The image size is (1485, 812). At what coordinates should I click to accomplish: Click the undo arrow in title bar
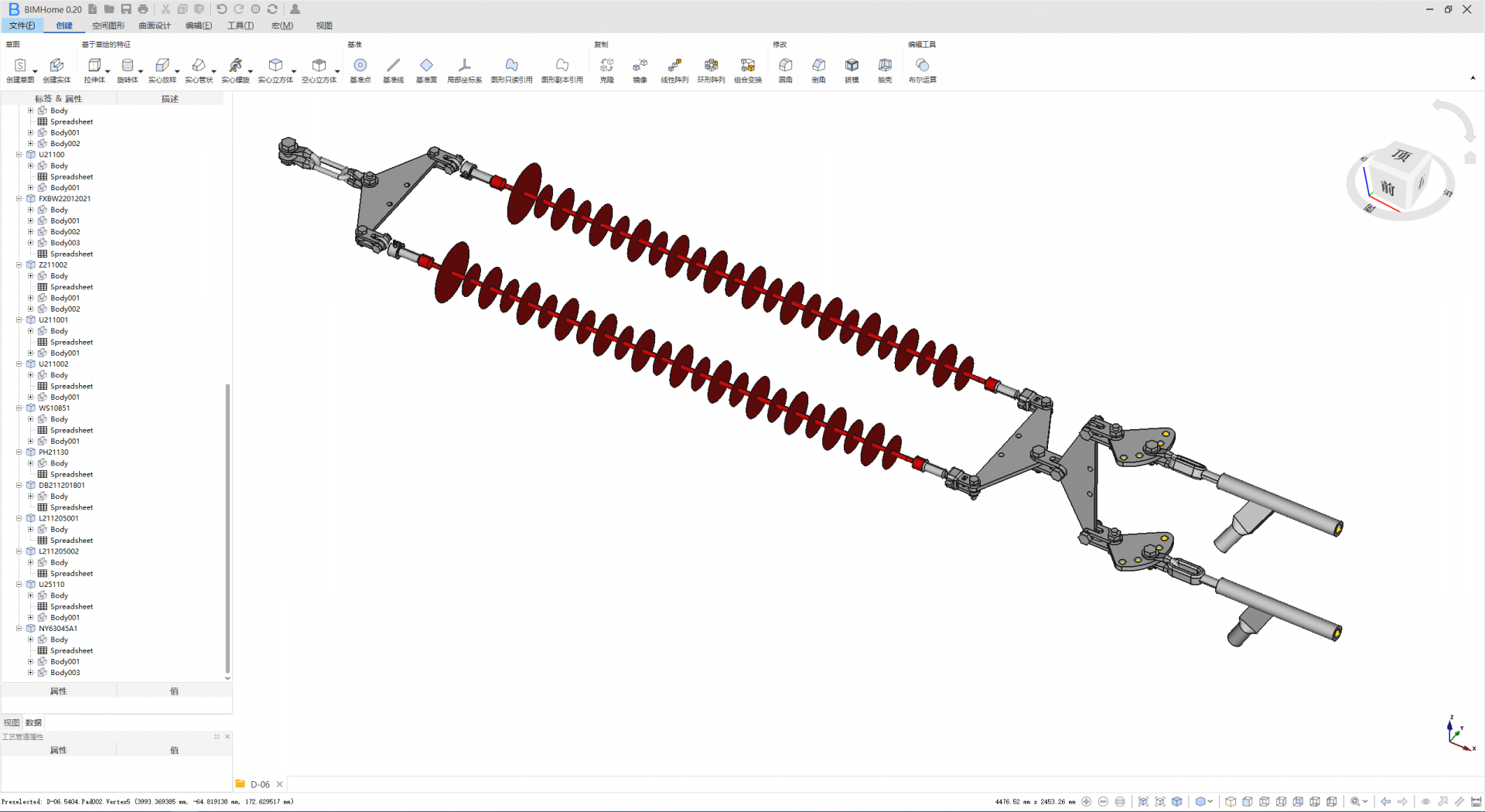click(222, 9)
